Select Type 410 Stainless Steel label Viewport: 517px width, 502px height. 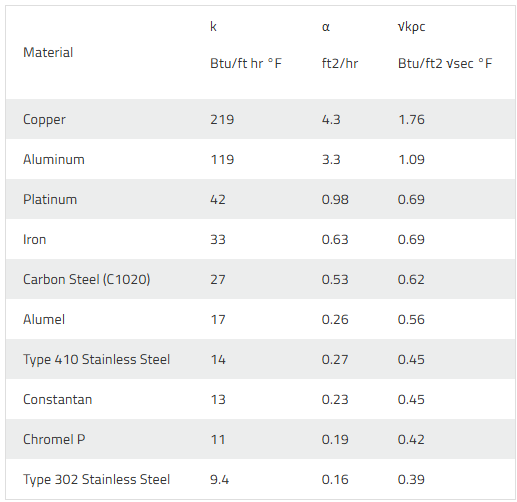(96, 360)
